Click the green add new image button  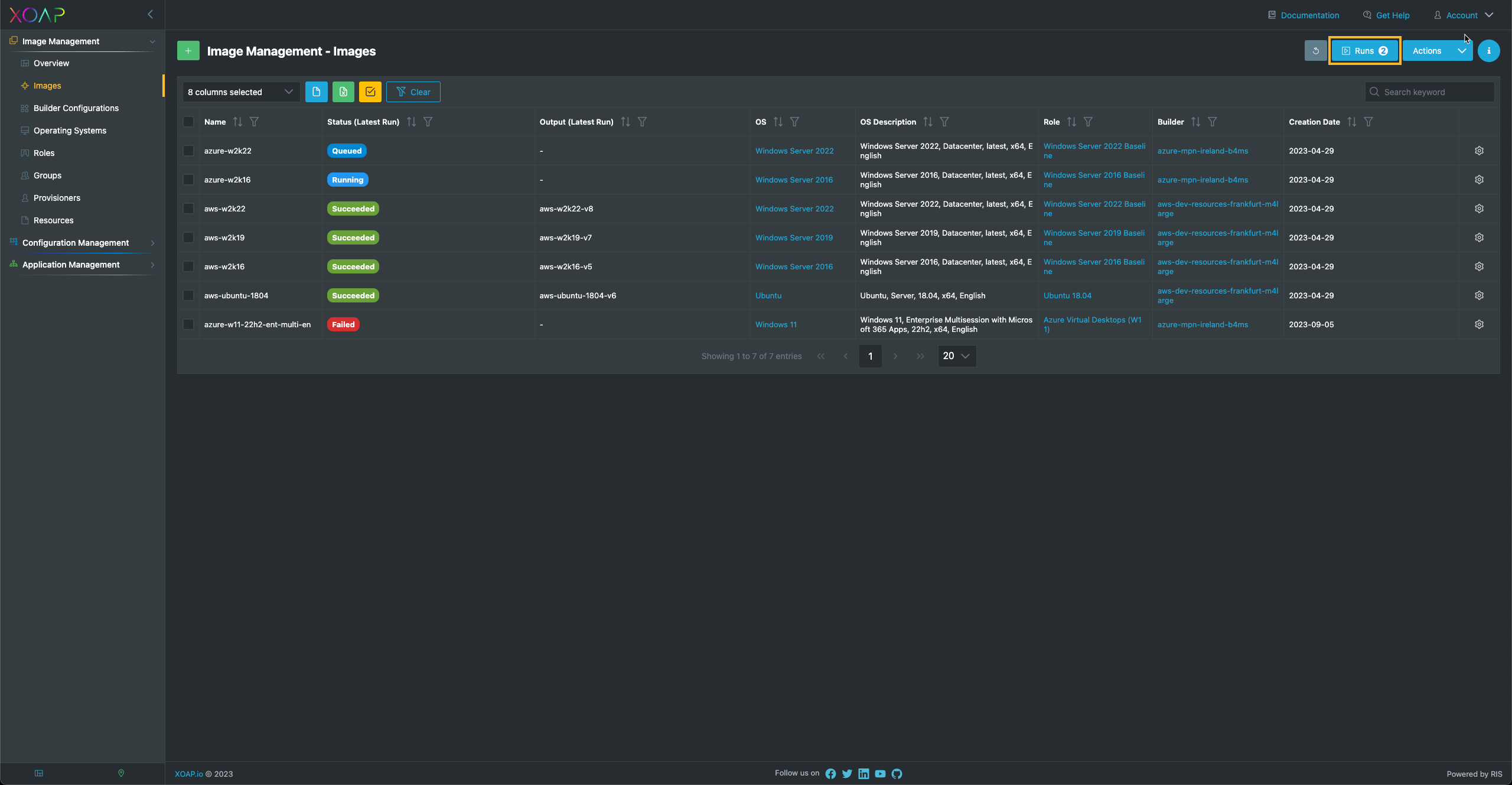pyautogui.click(x=188, y=51)
